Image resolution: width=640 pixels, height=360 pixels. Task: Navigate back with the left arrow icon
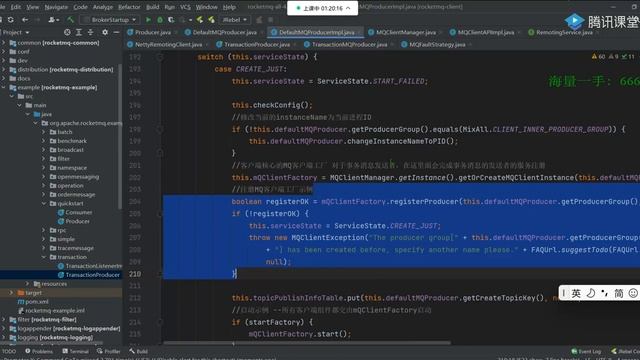click(25, 20)
